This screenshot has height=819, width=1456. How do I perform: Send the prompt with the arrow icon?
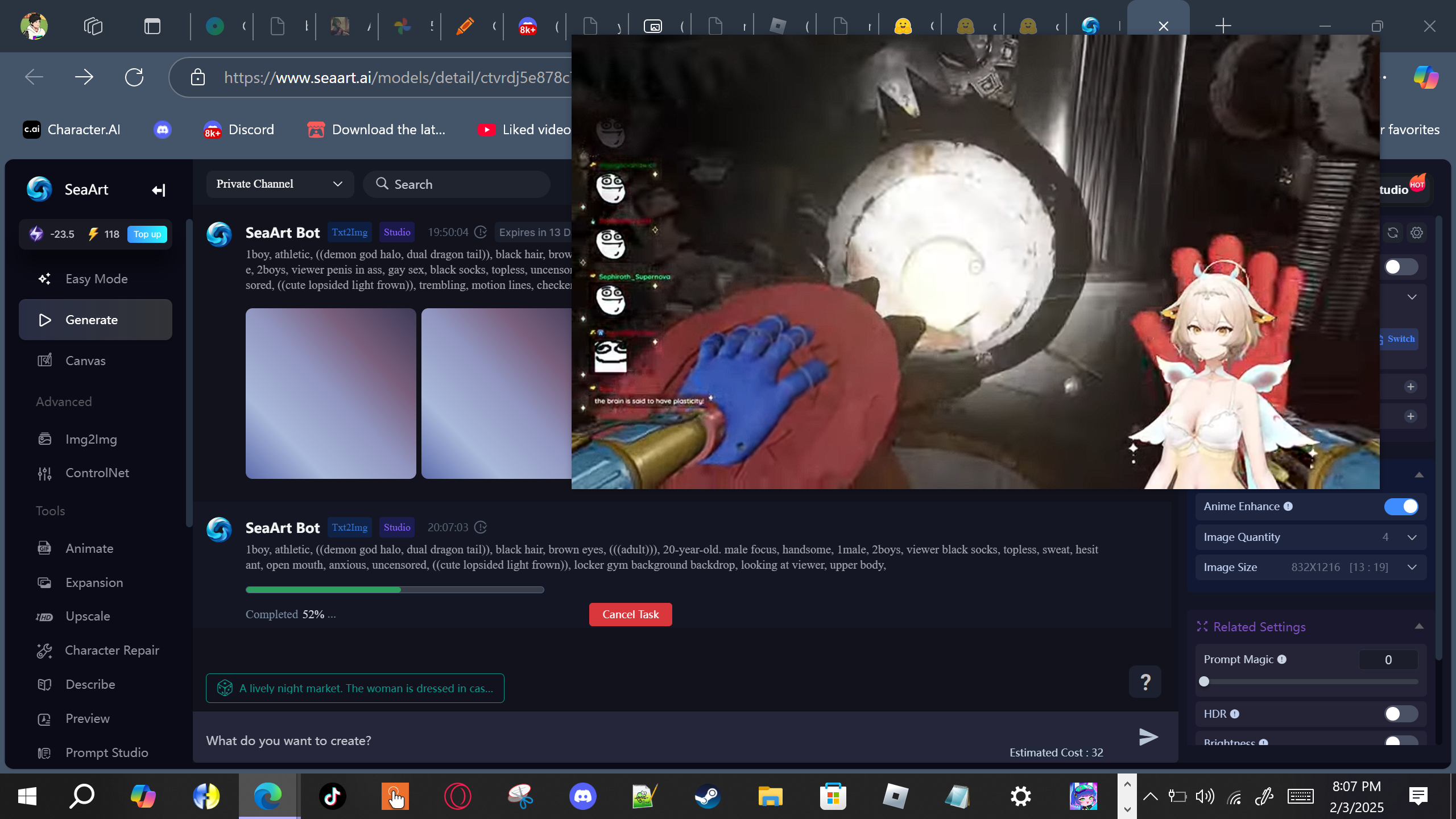click(x=1148, y=737)
